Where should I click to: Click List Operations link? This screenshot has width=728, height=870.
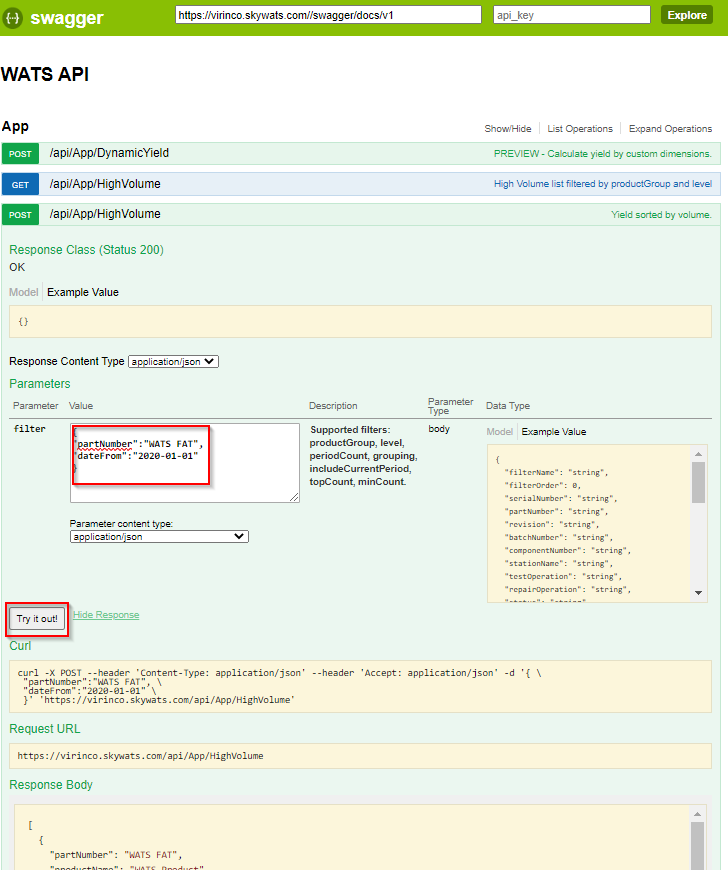point(580,129)
